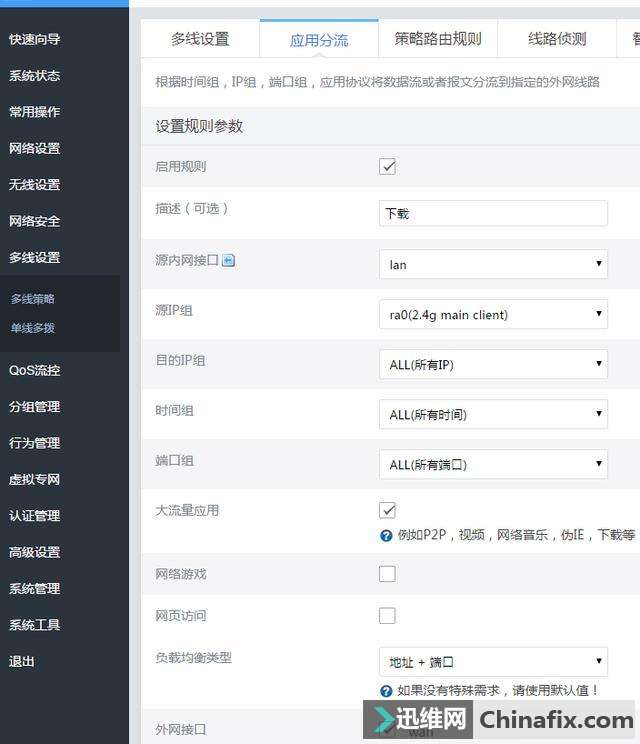The width and height of the screenshot is (640, 744).
Task: Switch to the 线路侦测 tab
Action: tap(557, 40)
